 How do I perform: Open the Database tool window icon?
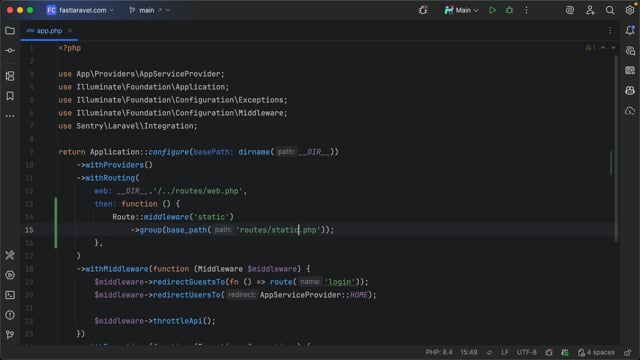coord(630,71)
